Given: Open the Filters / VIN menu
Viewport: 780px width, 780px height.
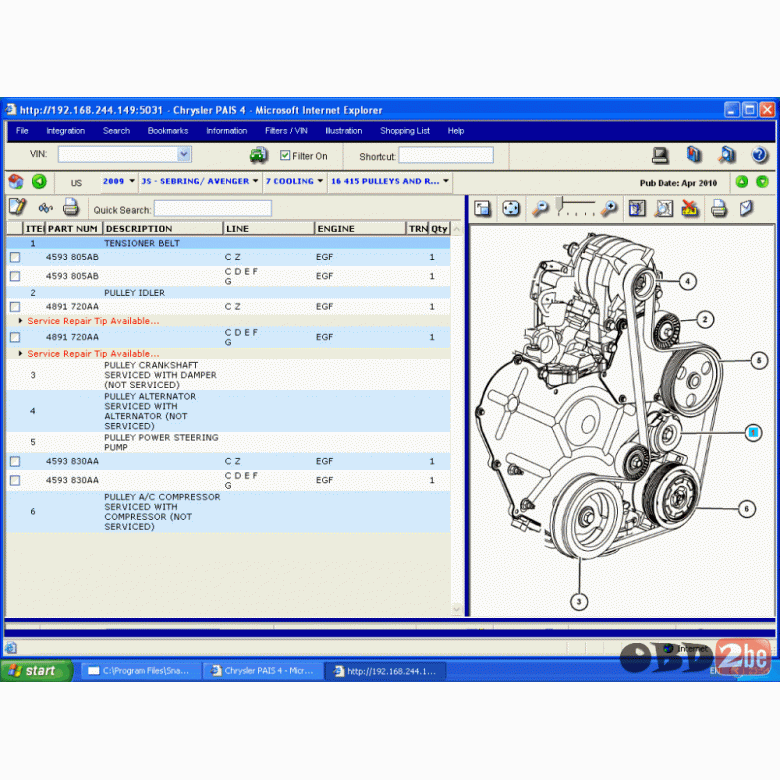Looking at the screenshot, I should [286, 131].
